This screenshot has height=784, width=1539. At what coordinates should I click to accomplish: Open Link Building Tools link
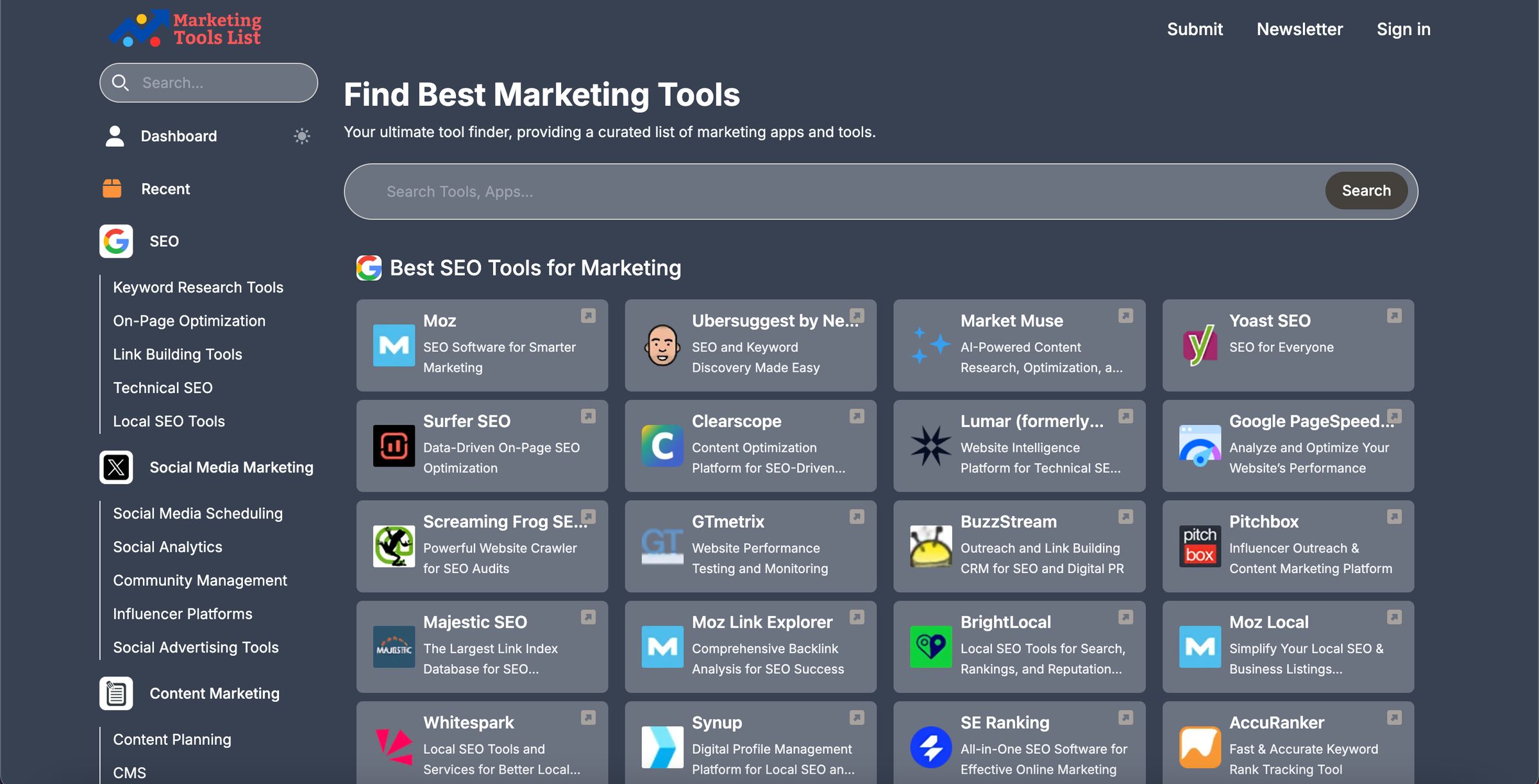pyautogui.click(x=178, y=354)
